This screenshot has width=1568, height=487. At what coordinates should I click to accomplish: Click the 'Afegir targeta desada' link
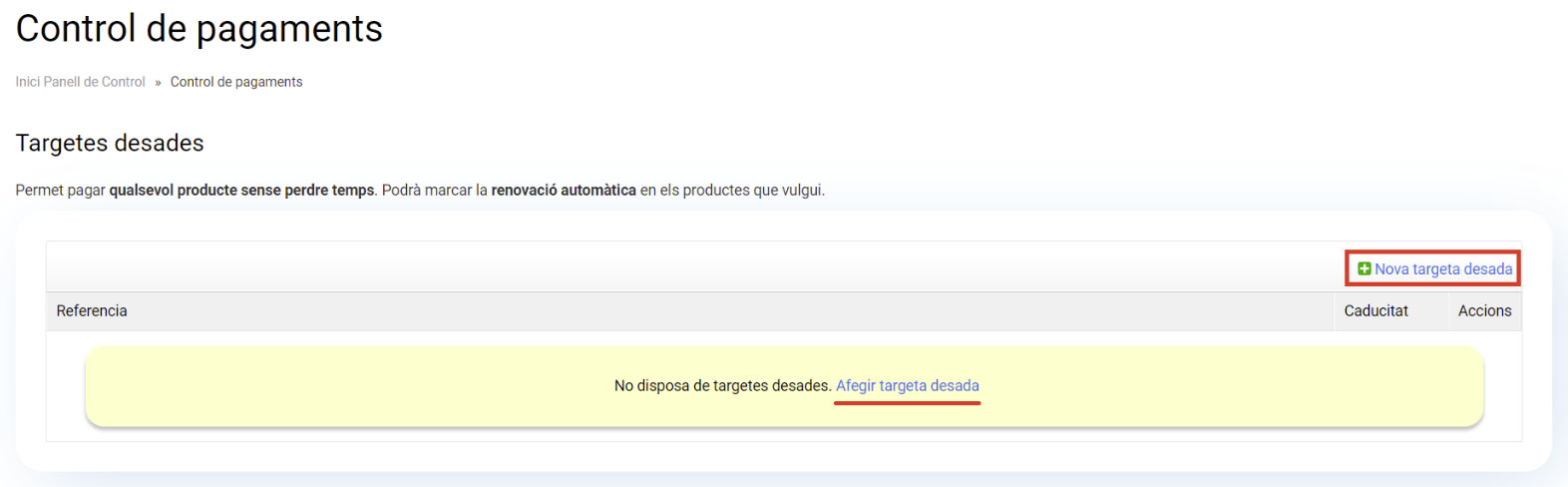pos(907,386)
